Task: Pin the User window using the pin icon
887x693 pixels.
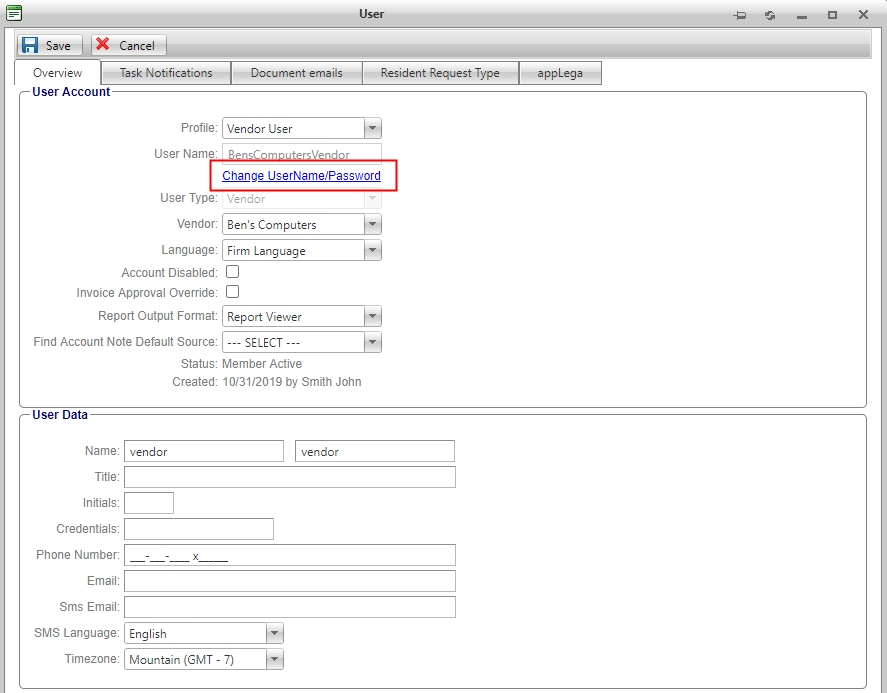Action: tap(741, 14)
